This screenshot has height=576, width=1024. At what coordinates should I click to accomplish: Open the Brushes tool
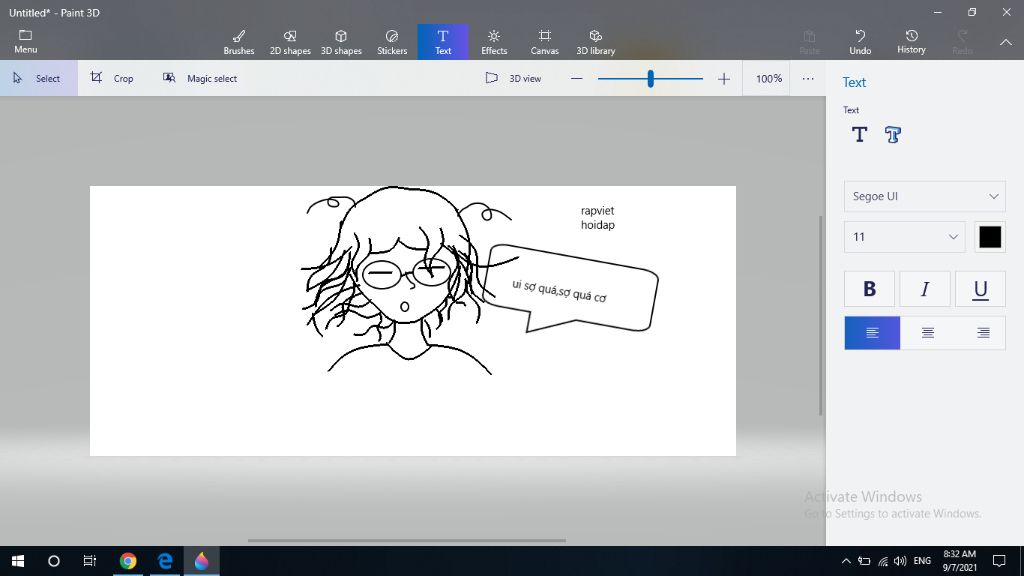[x=239, y=42]
